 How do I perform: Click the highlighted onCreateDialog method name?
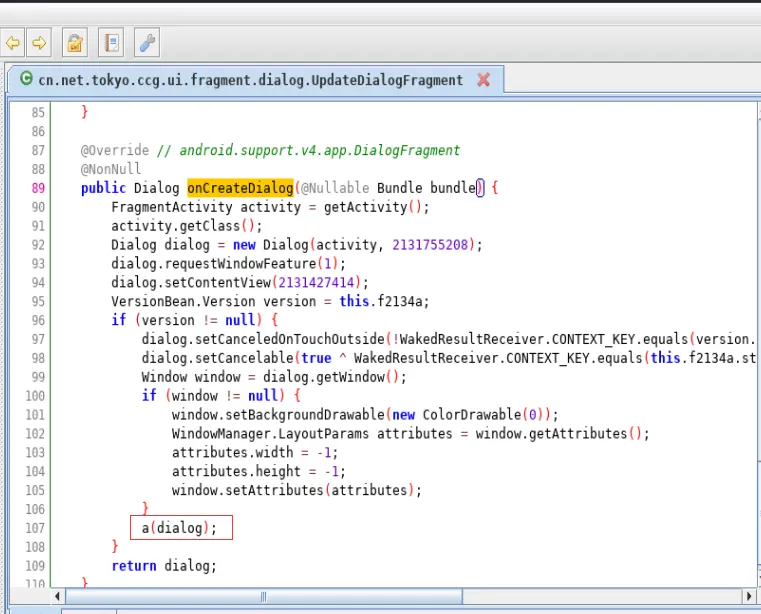240,188
